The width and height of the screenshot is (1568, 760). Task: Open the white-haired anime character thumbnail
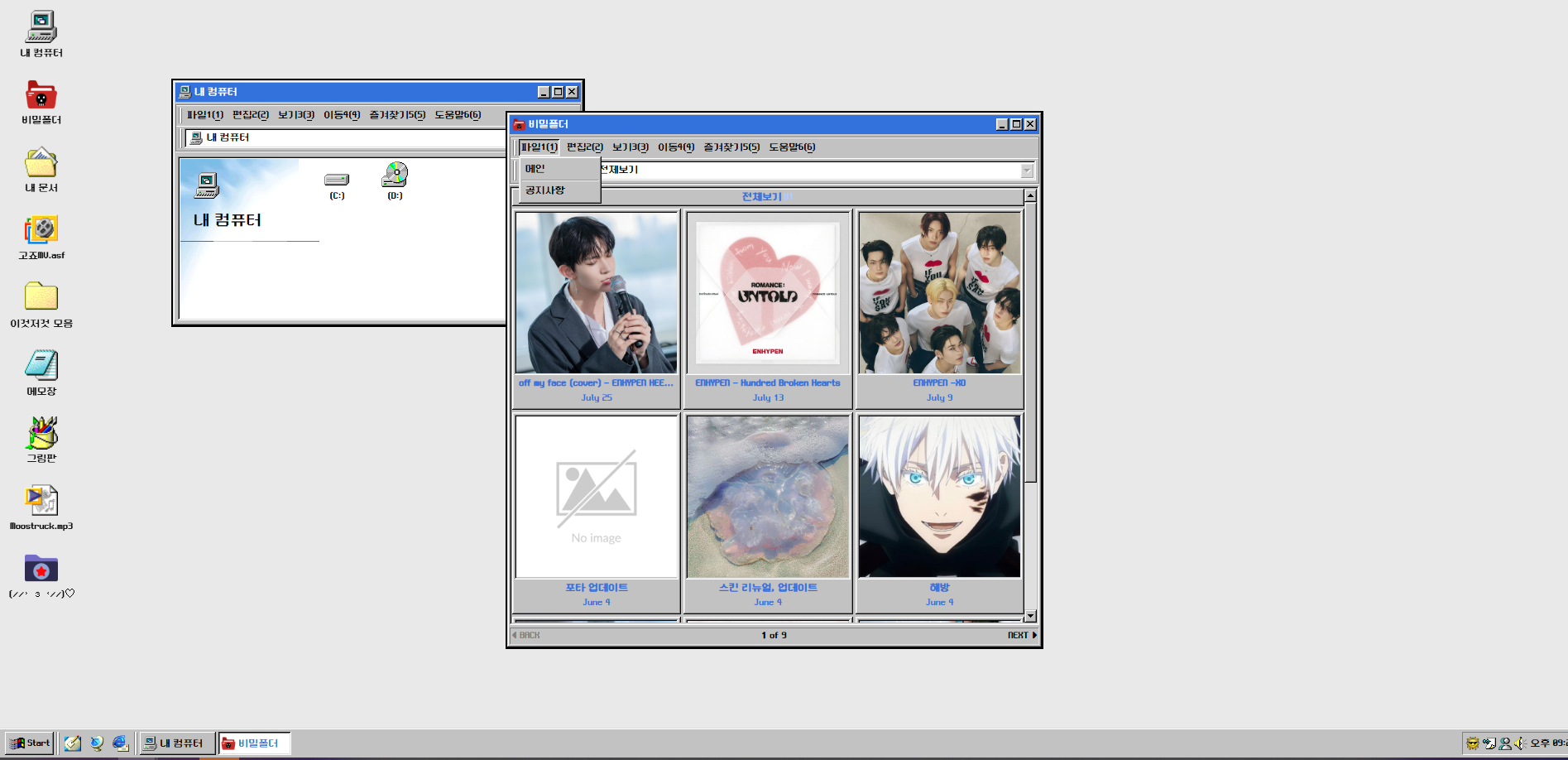click(940, 497)
